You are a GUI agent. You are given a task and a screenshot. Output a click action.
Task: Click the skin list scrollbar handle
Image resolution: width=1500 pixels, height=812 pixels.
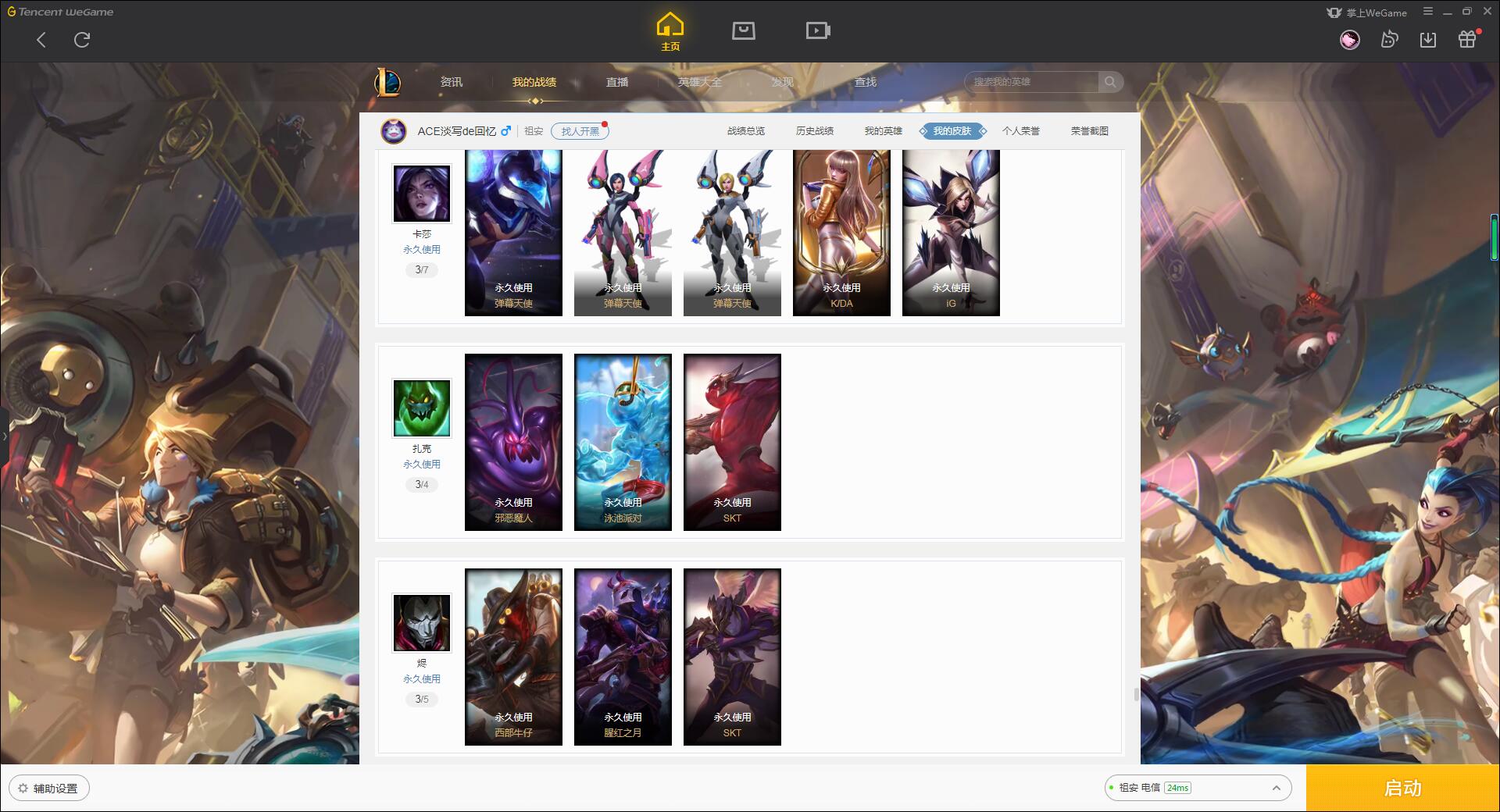(x=1136, y=694)
